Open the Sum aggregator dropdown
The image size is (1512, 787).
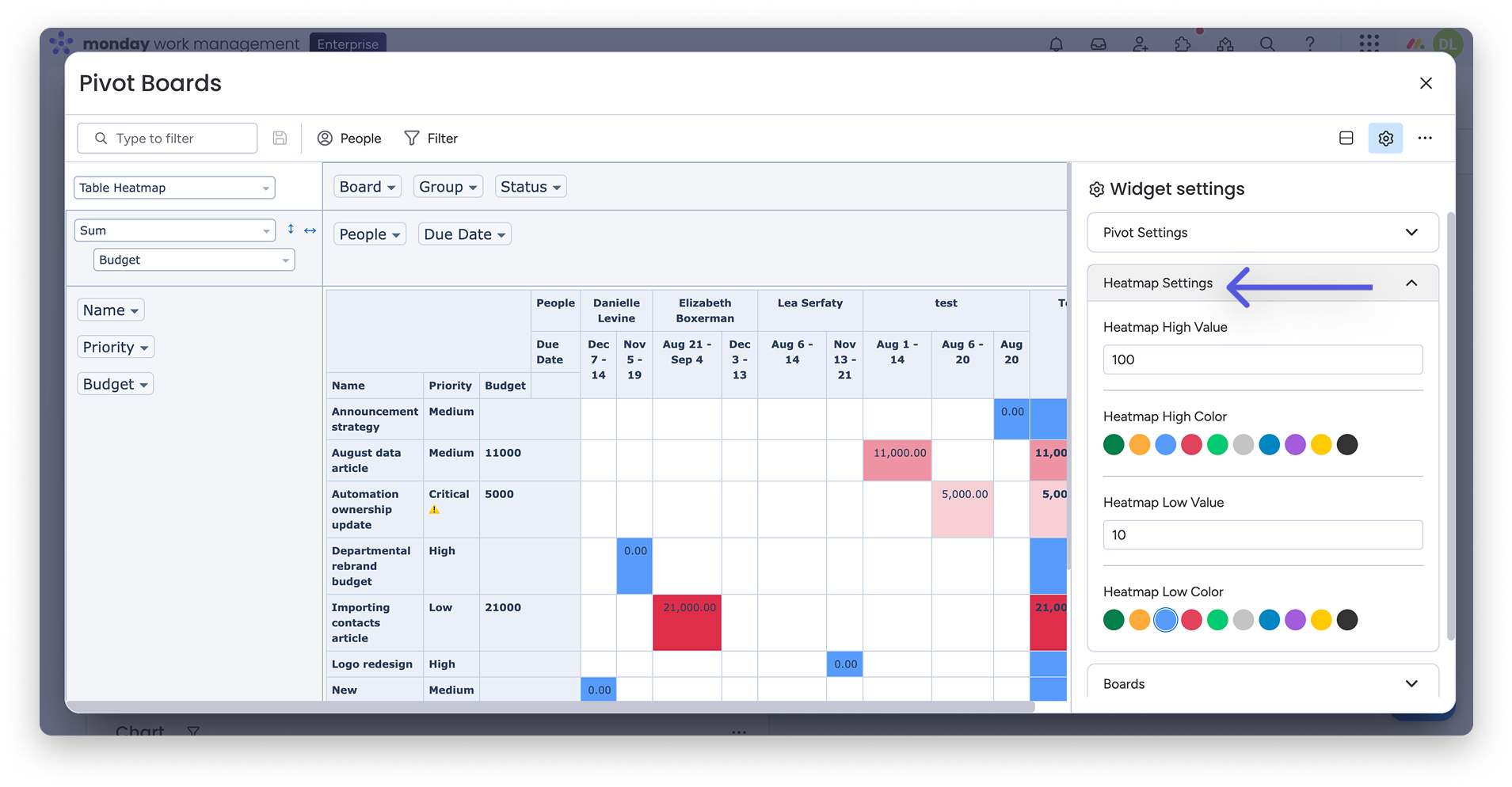(174, 230)
